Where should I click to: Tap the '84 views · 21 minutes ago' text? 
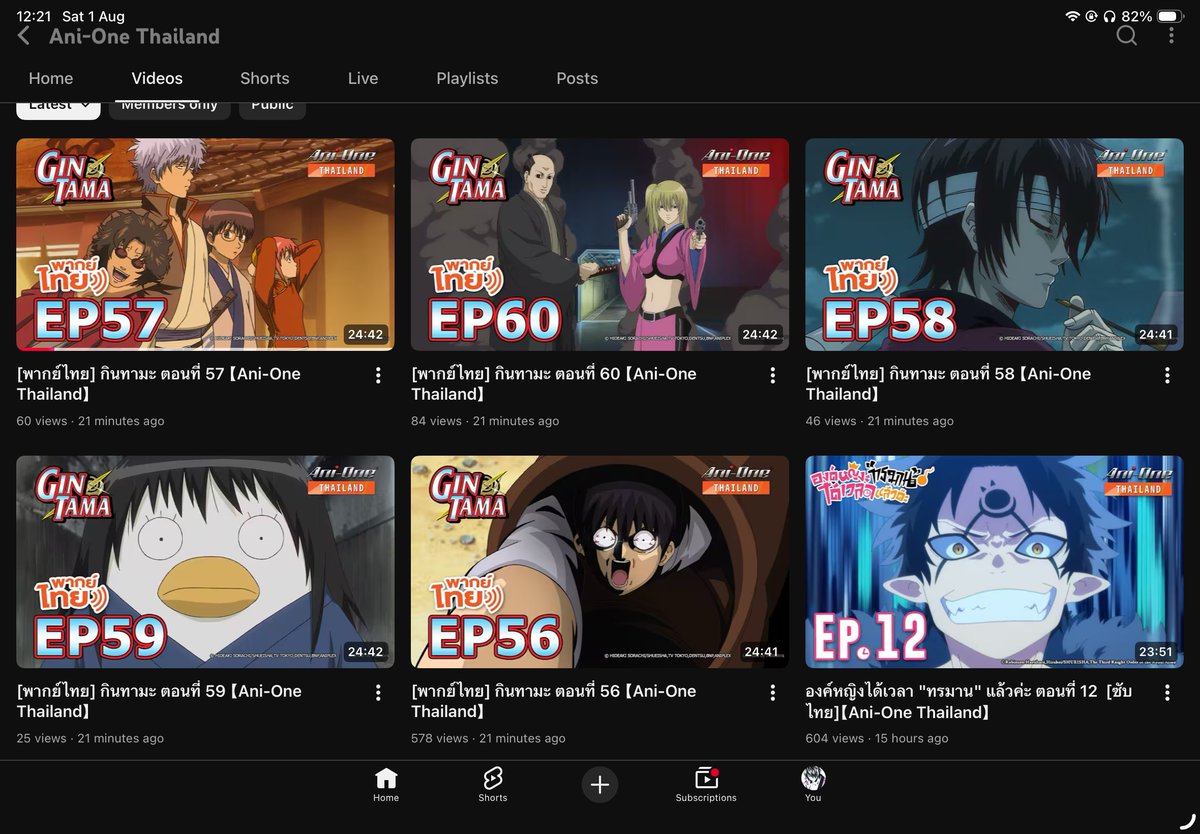[485, 421]
